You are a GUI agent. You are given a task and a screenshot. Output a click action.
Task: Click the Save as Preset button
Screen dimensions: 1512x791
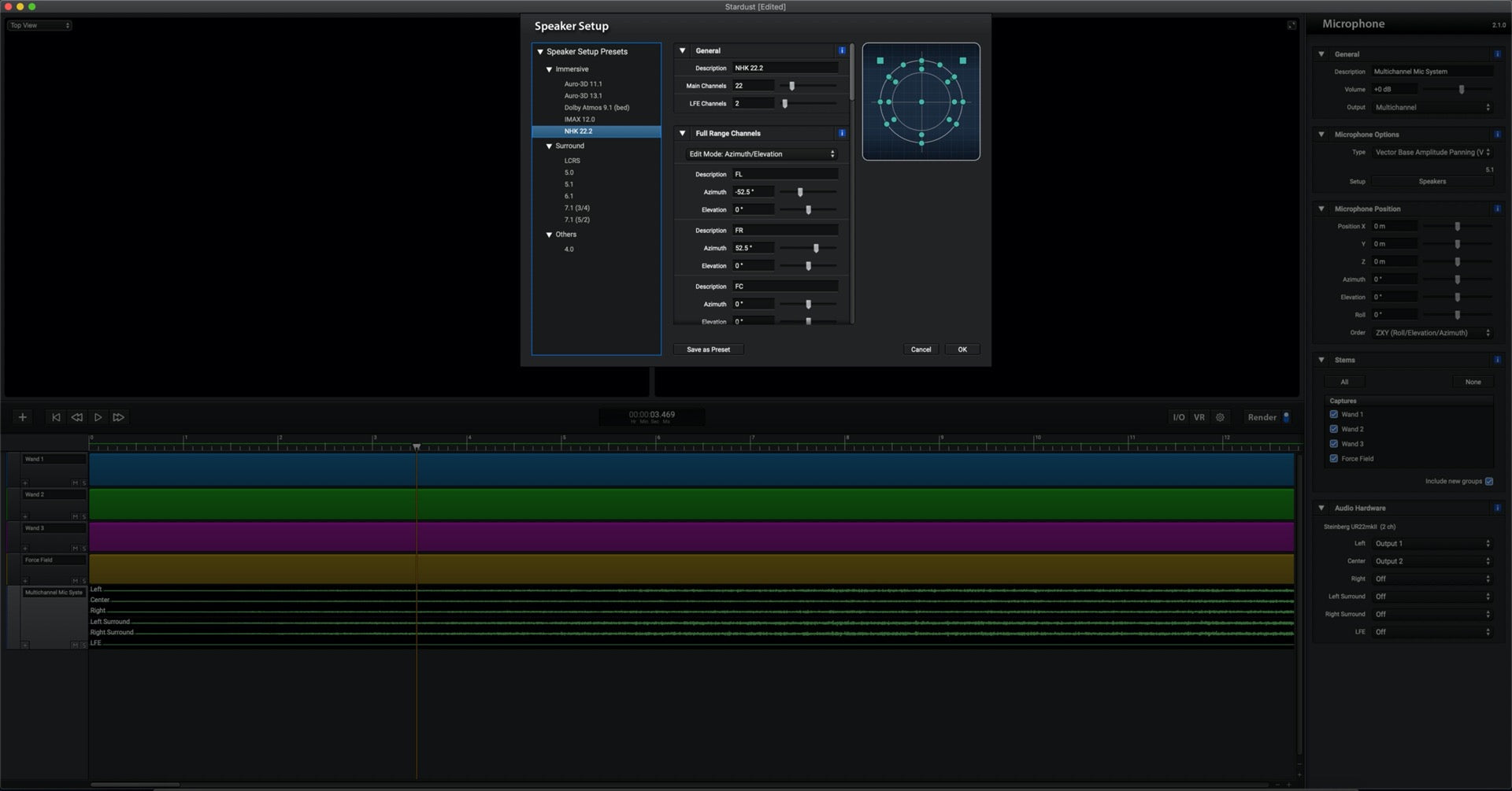tap(708, 349)
